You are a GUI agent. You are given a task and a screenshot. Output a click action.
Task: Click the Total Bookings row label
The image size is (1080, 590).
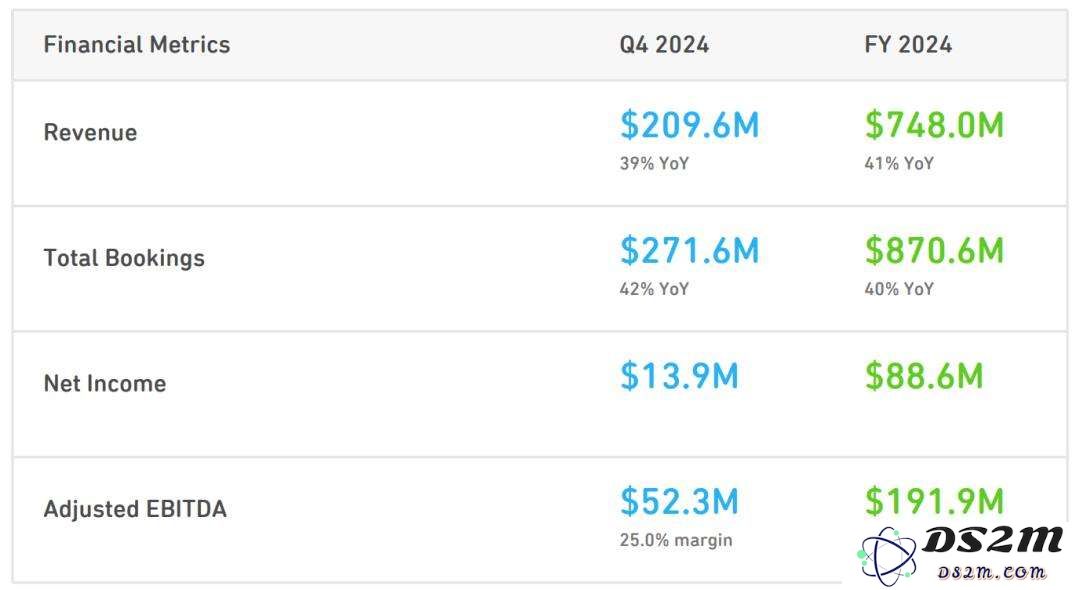[124, 257]
